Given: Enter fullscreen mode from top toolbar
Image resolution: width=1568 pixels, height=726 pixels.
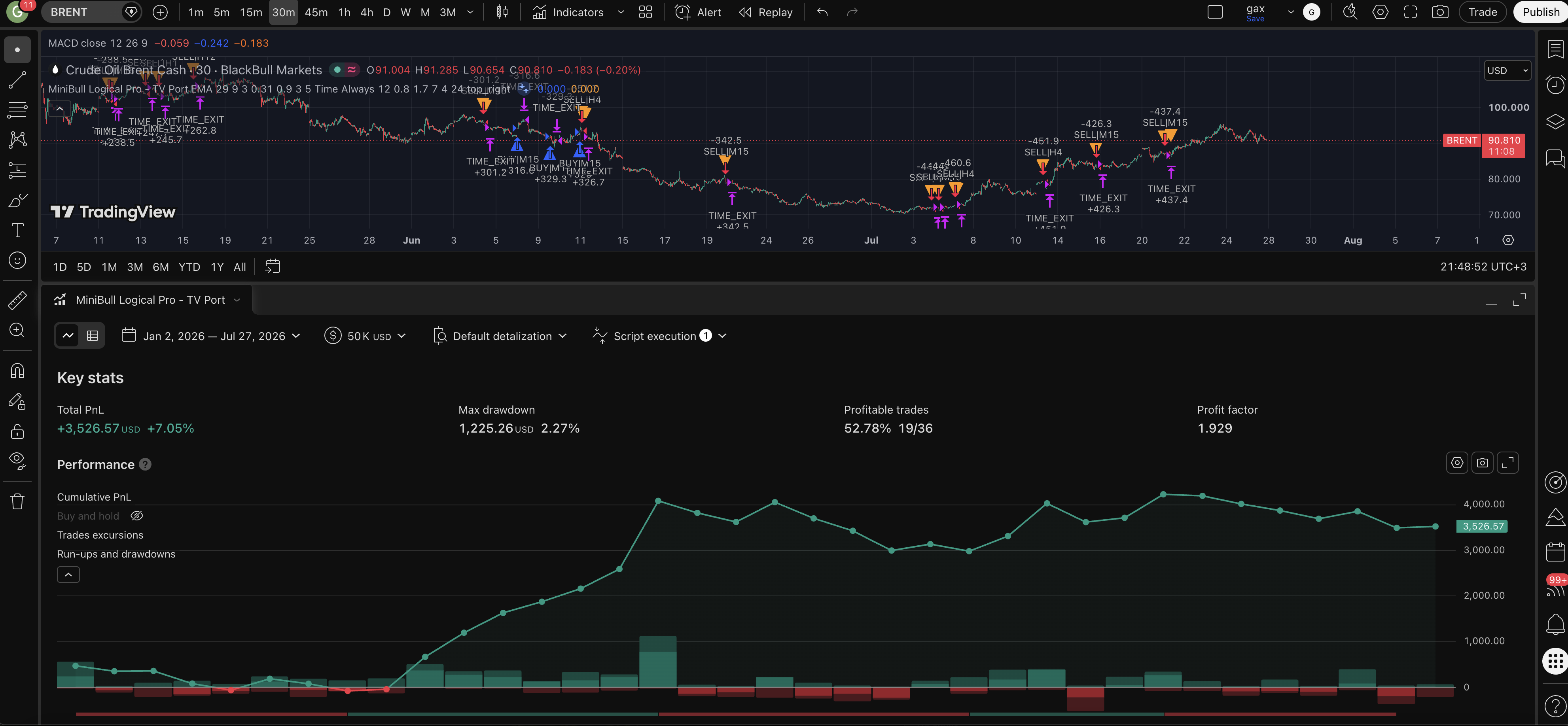Looking at the screenshot, I should click(1410, 12).
